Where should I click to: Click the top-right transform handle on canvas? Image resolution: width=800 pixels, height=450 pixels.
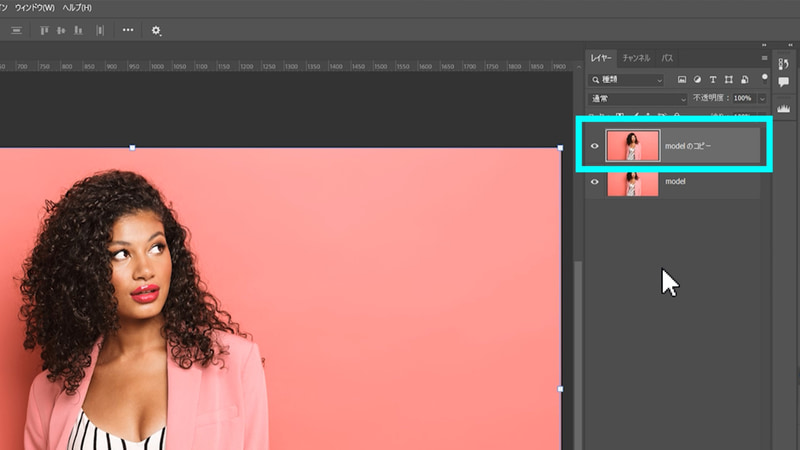point(560,147)
